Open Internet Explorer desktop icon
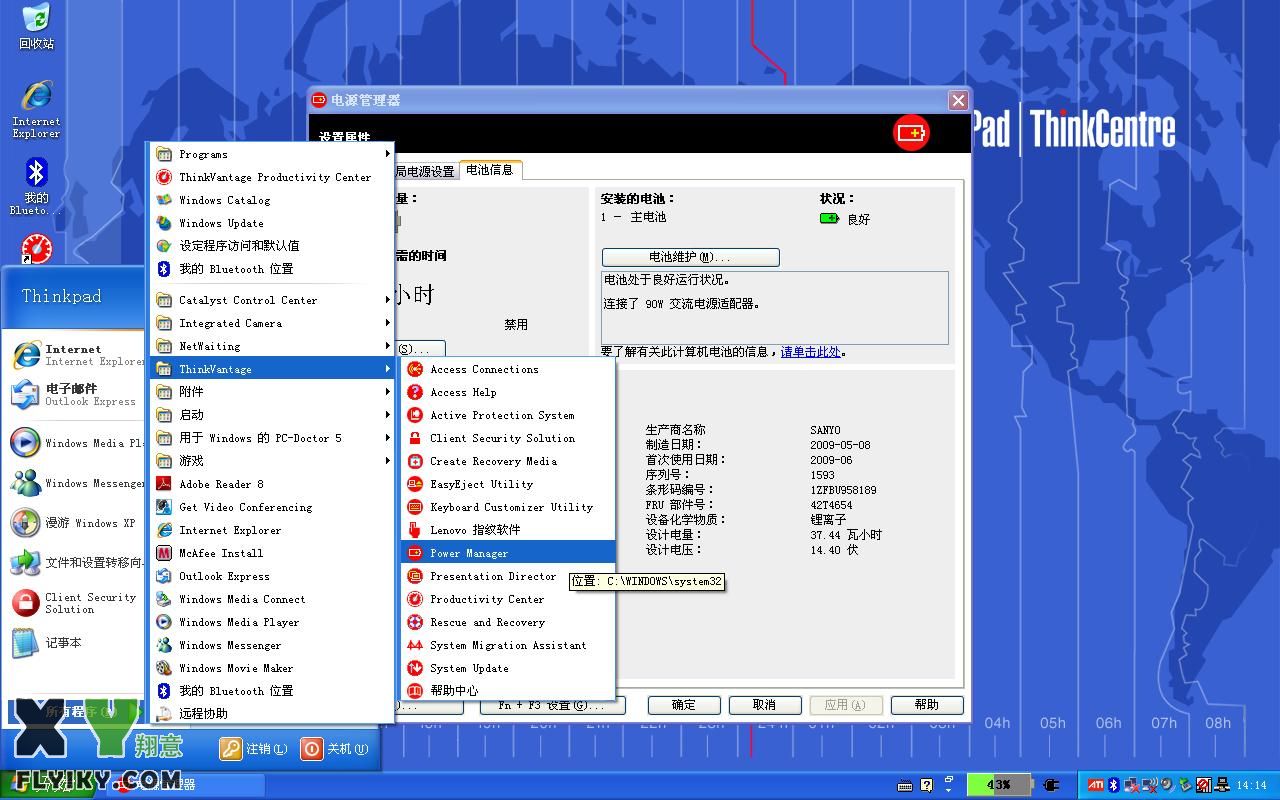 [x=36, y=110]
